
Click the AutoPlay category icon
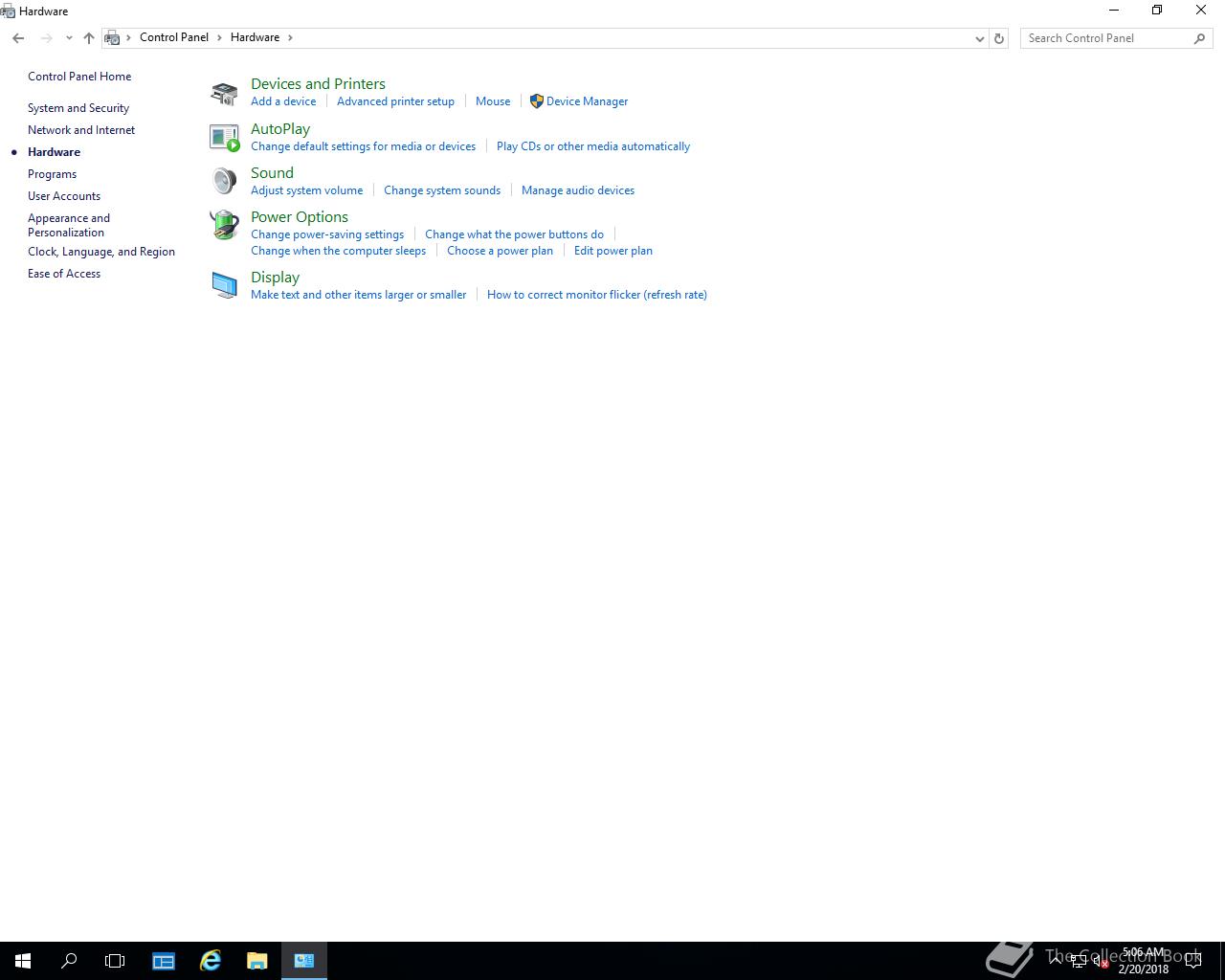pyautogui.click(x=224, y=138)
